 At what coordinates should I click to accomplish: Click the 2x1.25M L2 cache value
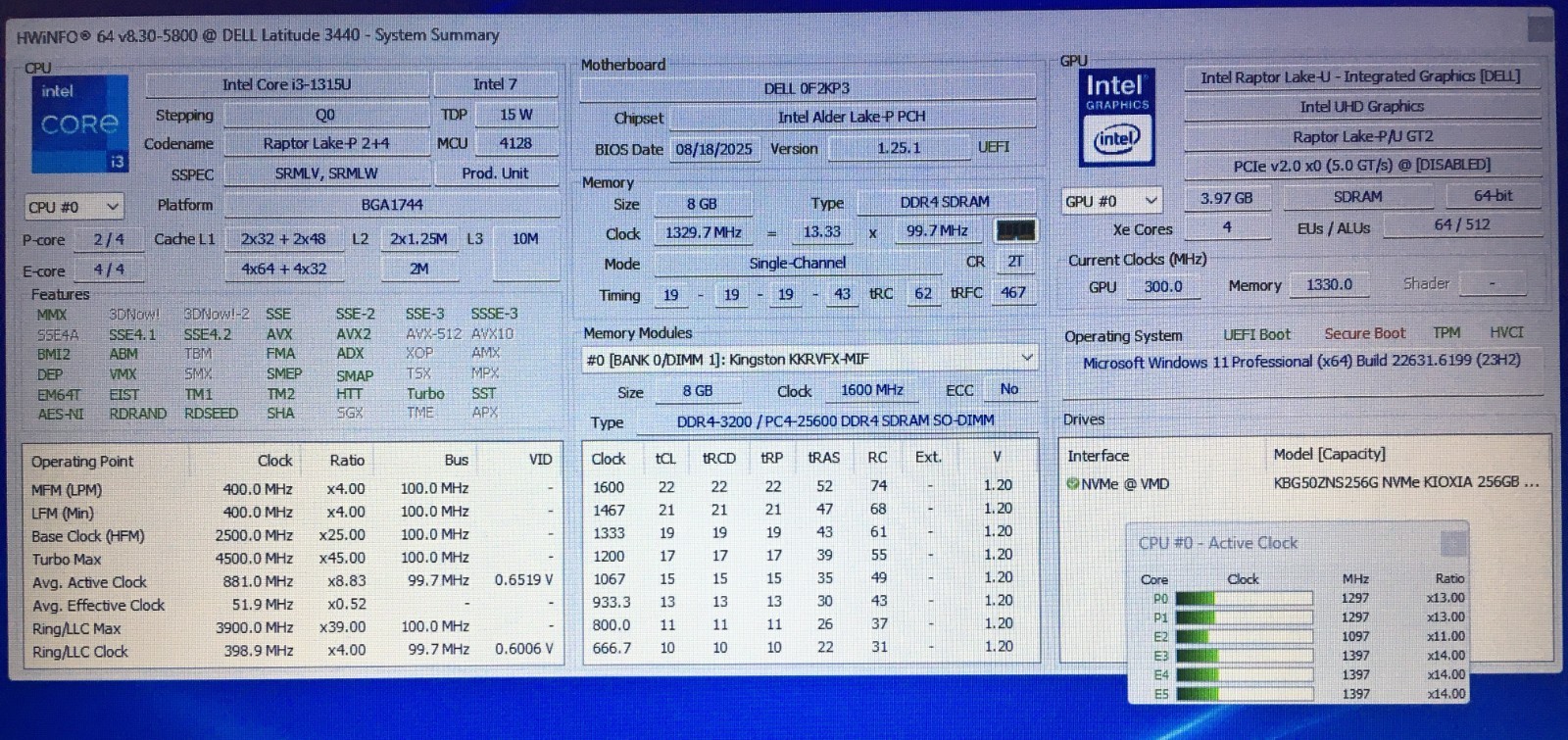[418, 238]
